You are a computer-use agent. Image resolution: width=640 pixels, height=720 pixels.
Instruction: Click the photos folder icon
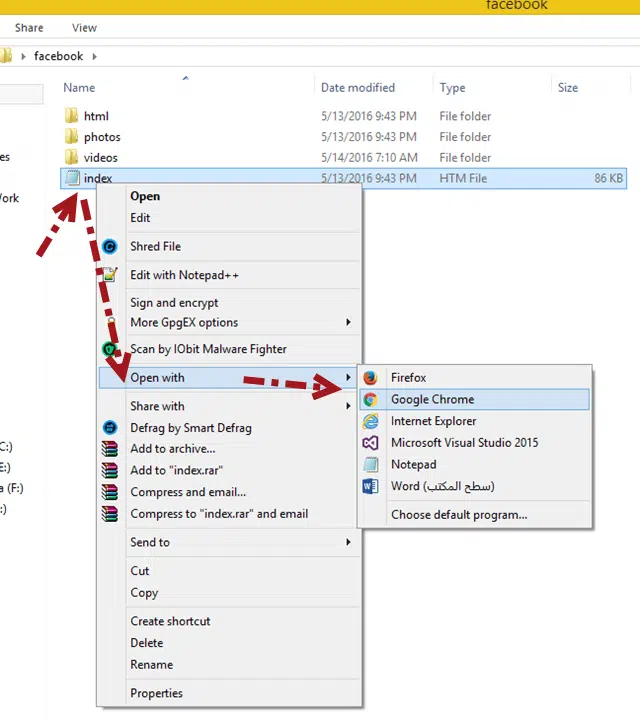pyautogui.click(x=71, y=136)
